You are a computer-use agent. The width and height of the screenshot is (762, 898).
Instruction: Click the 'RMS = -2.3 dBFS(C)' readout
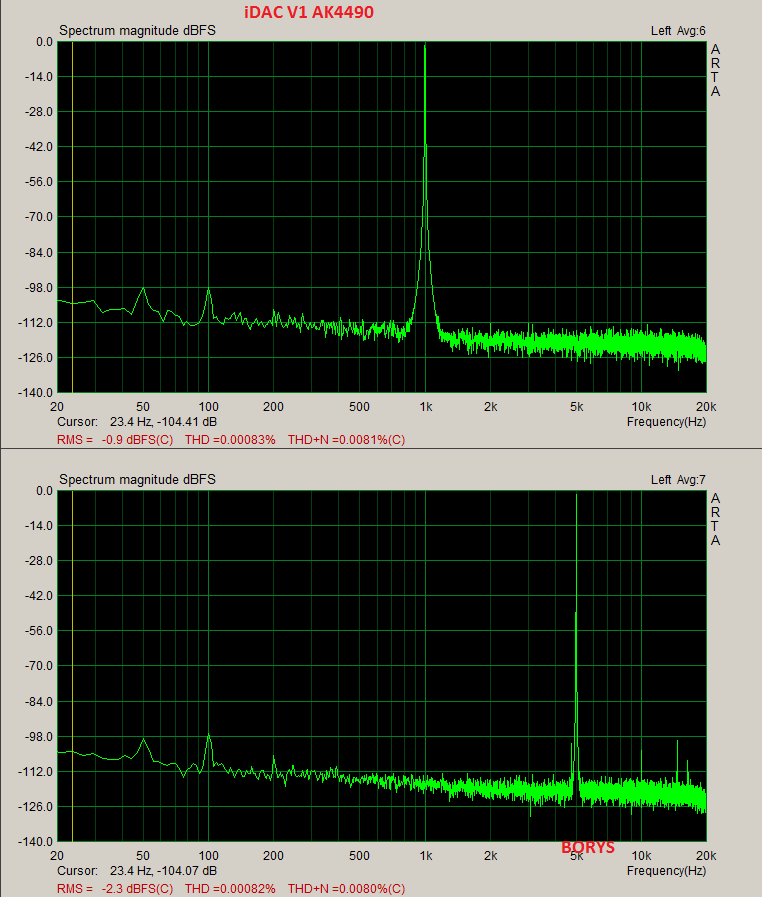click(115, 889)
